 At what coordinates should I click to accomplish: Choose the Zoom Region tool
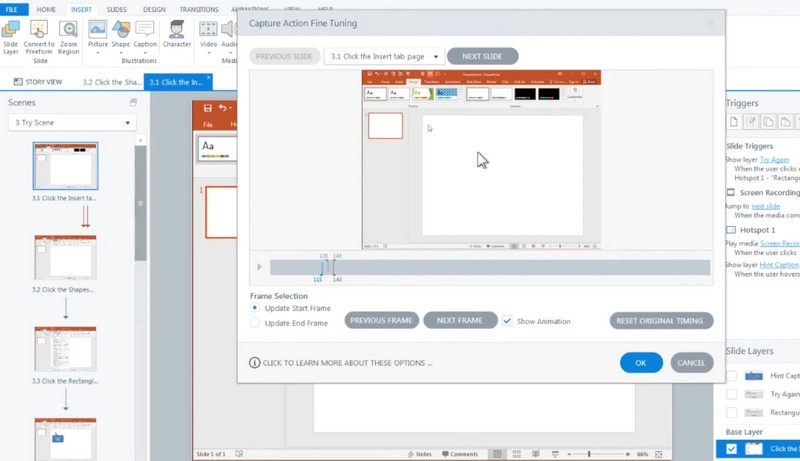pyautogui.click(x=68, y=37)
